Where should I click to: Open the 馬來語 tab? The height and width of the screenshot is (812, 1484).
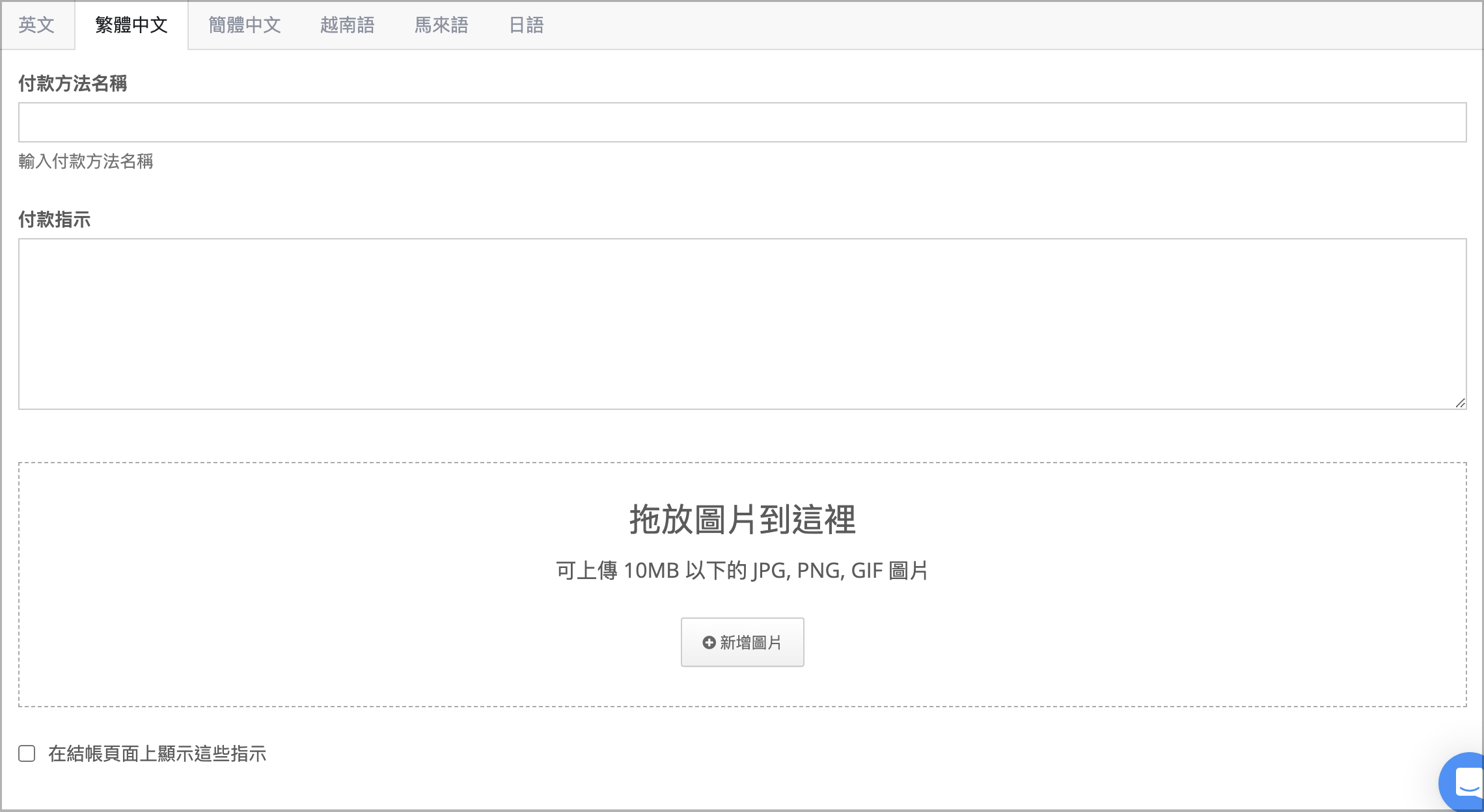441,25
